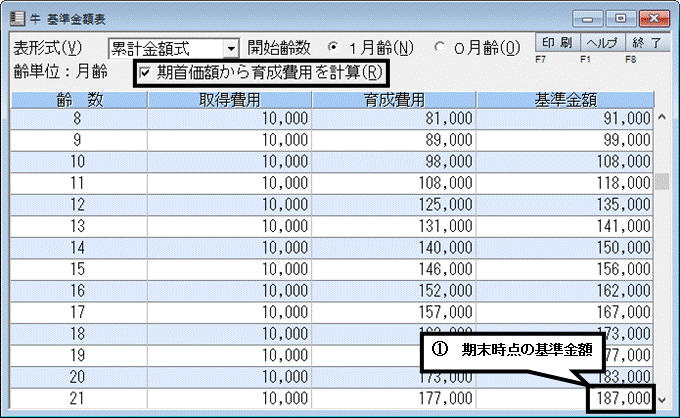Image resolution: width=680 pixels, height=418 pixels.
Task: Select the 基準金額 cell 156,000
Action: (x=565, y=269)
